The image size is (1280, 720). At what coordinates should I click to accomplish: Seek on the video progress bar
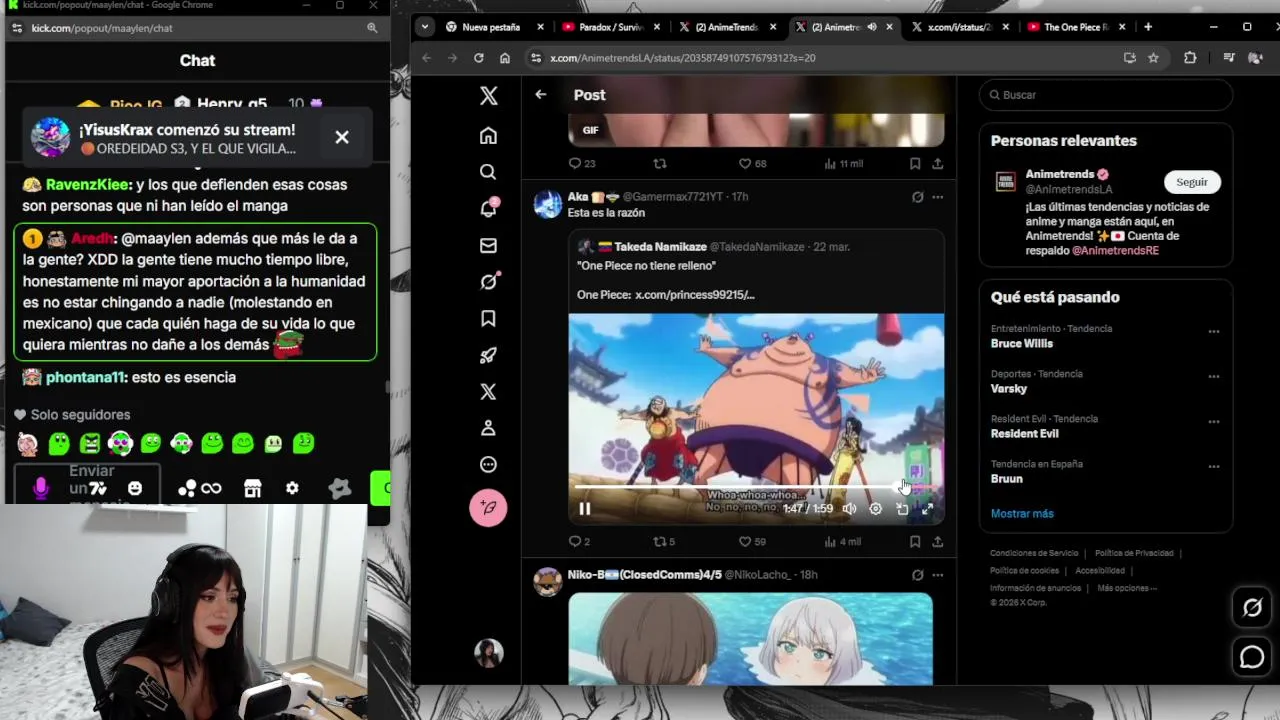[x=756, y=487]
